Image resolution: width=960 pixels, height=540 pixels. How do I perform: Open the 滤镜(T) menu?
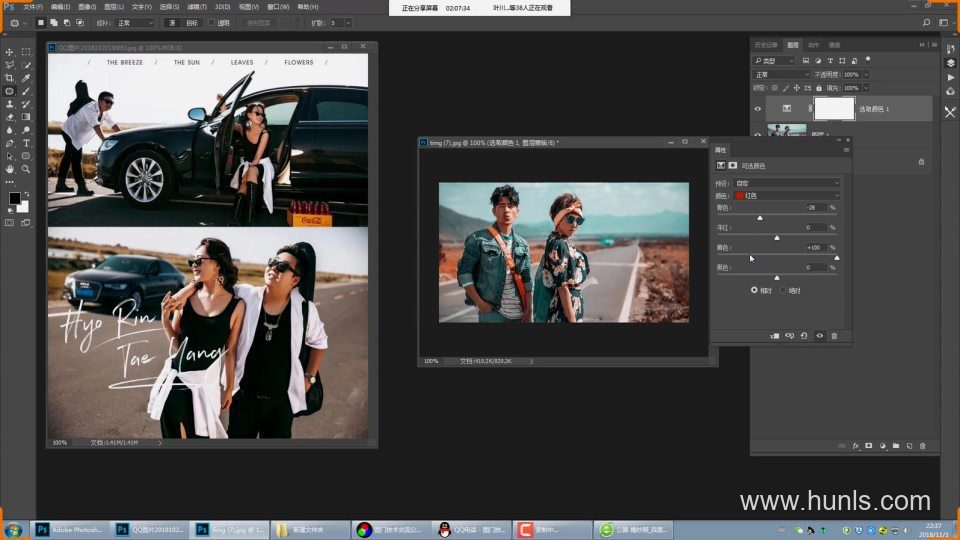coord(197,7)
